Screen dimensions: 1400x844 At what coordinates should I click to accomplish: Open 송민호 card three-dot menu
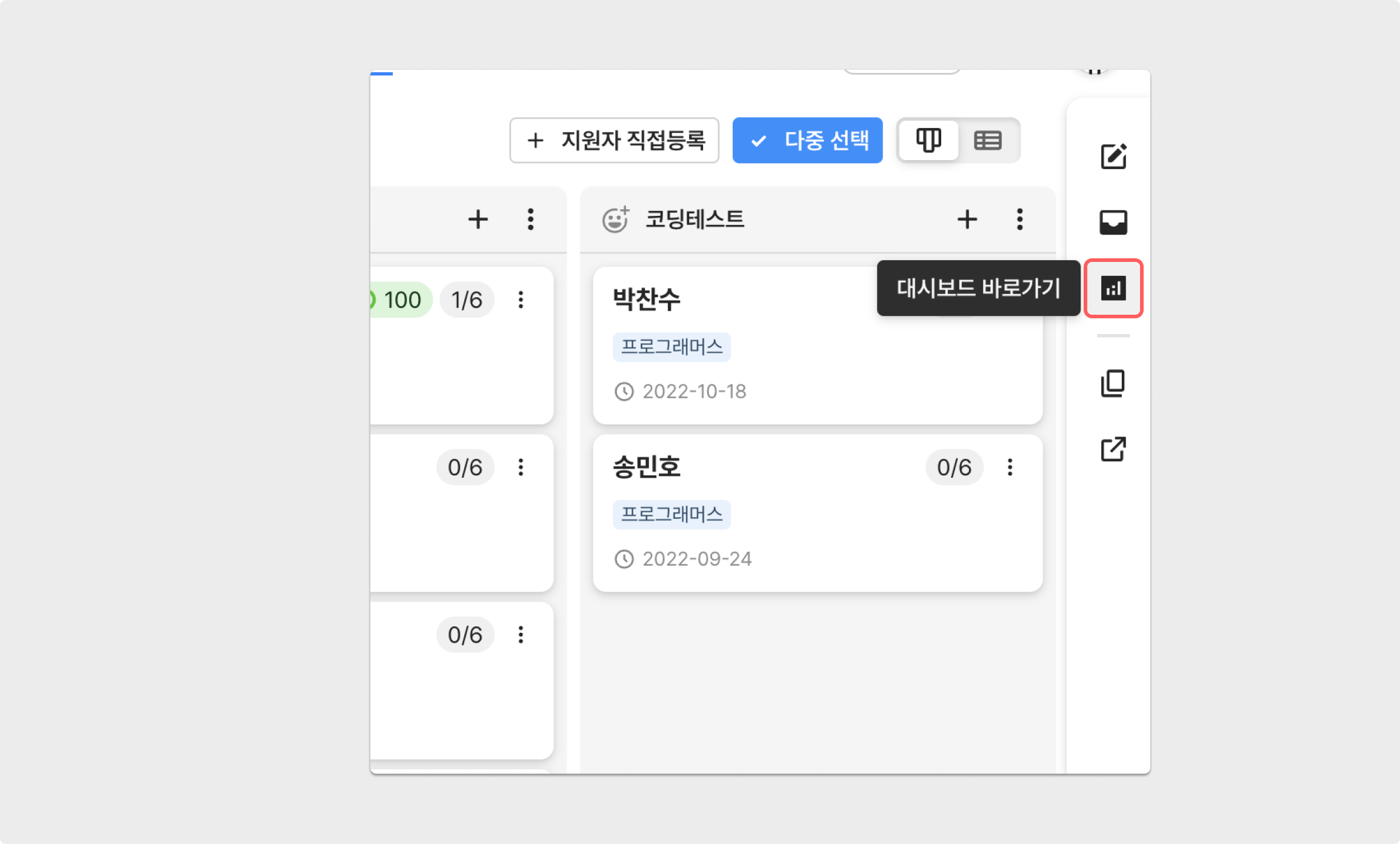click(1010, 467)
